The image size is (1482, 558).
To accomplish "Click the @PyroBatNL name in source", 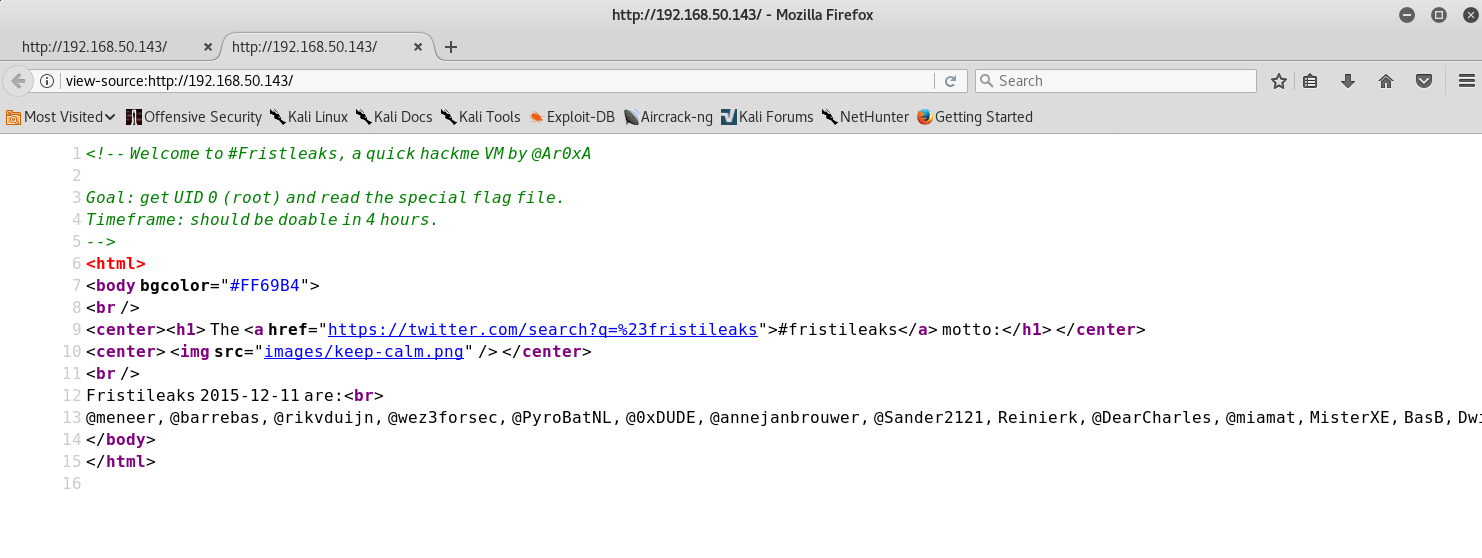I will pos(562,418).
